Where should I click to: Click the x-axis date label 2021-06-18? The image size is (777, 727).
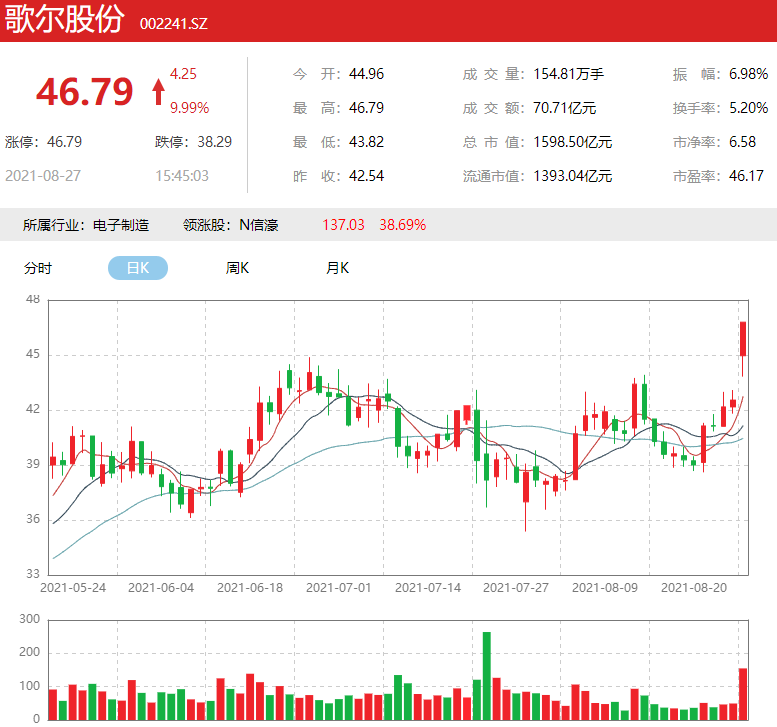[x=250, y=588]
